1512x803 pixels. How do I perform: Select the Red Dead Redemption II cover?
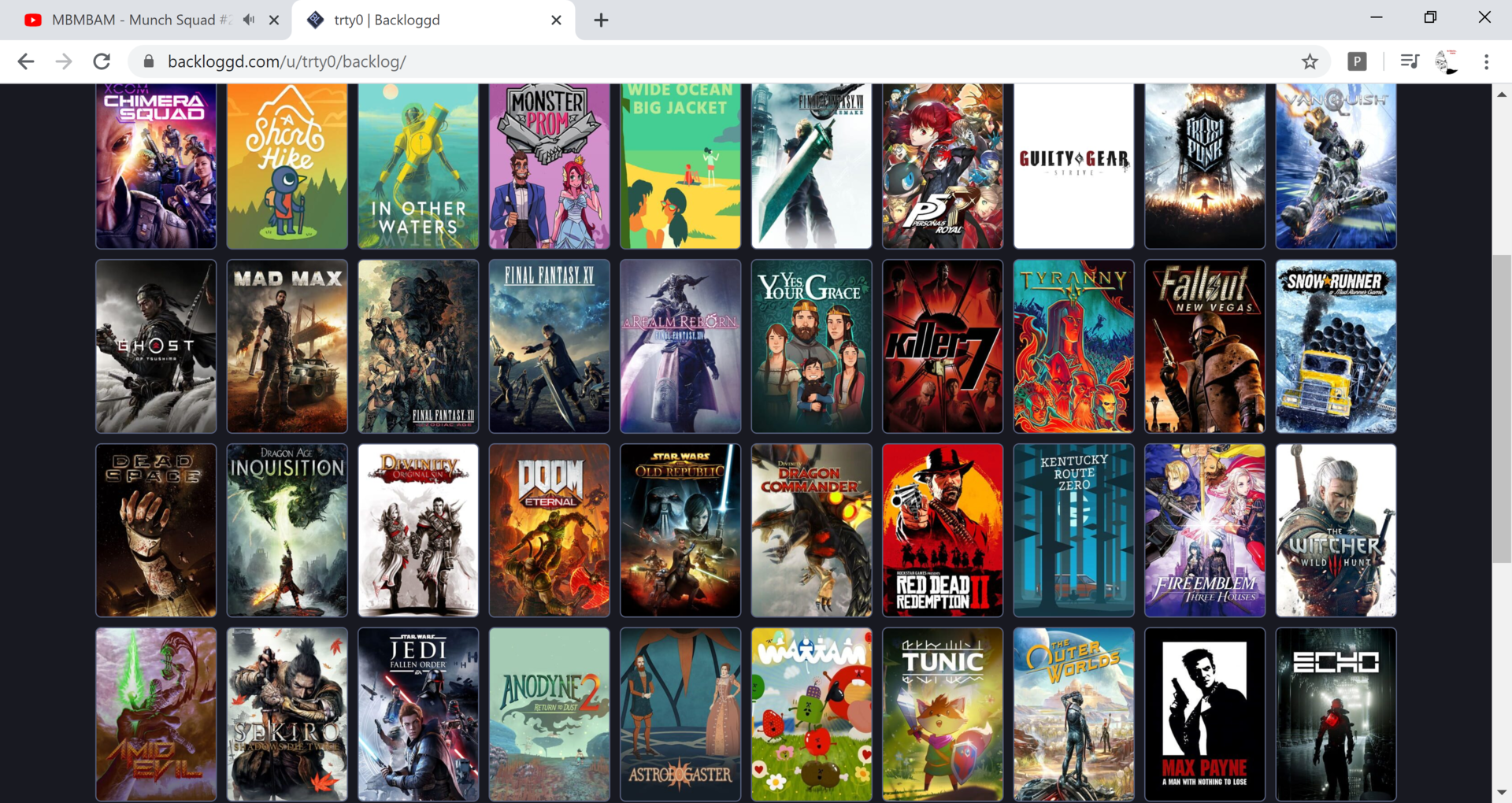tap(942, 530)
